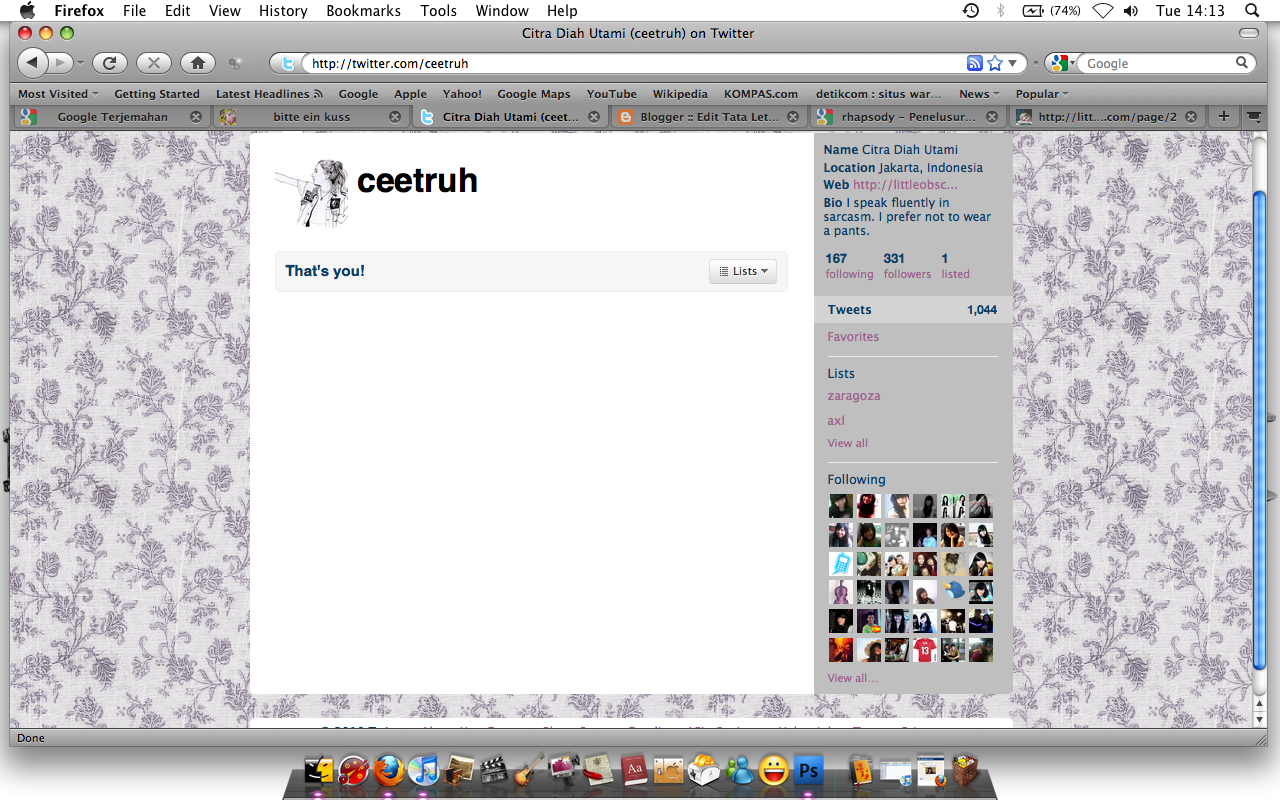Go back with the browser Back arrow
1280x800 pixels.
(x=31, y=63)
